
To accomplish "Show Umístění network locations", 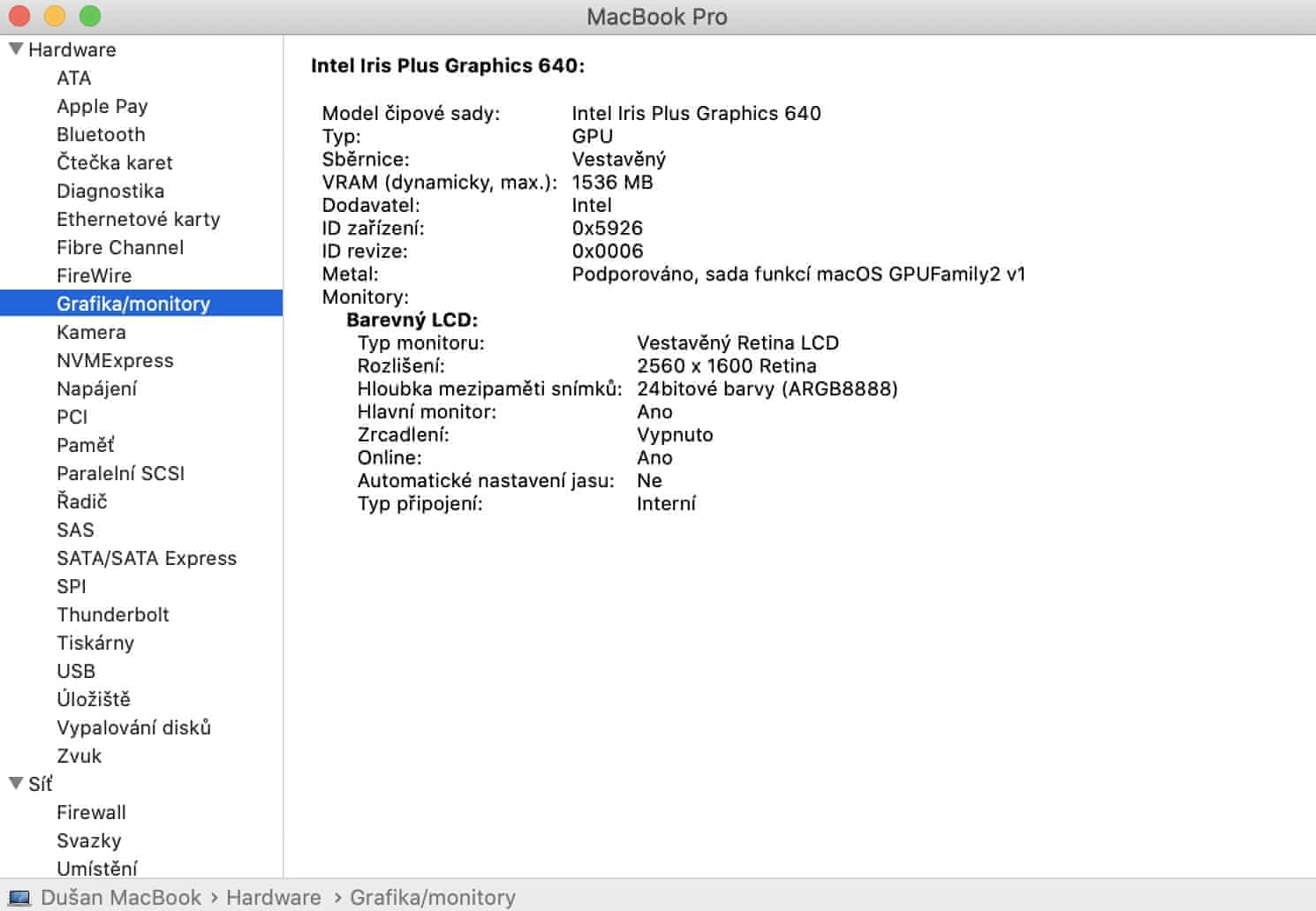I will tap(97, 868).
